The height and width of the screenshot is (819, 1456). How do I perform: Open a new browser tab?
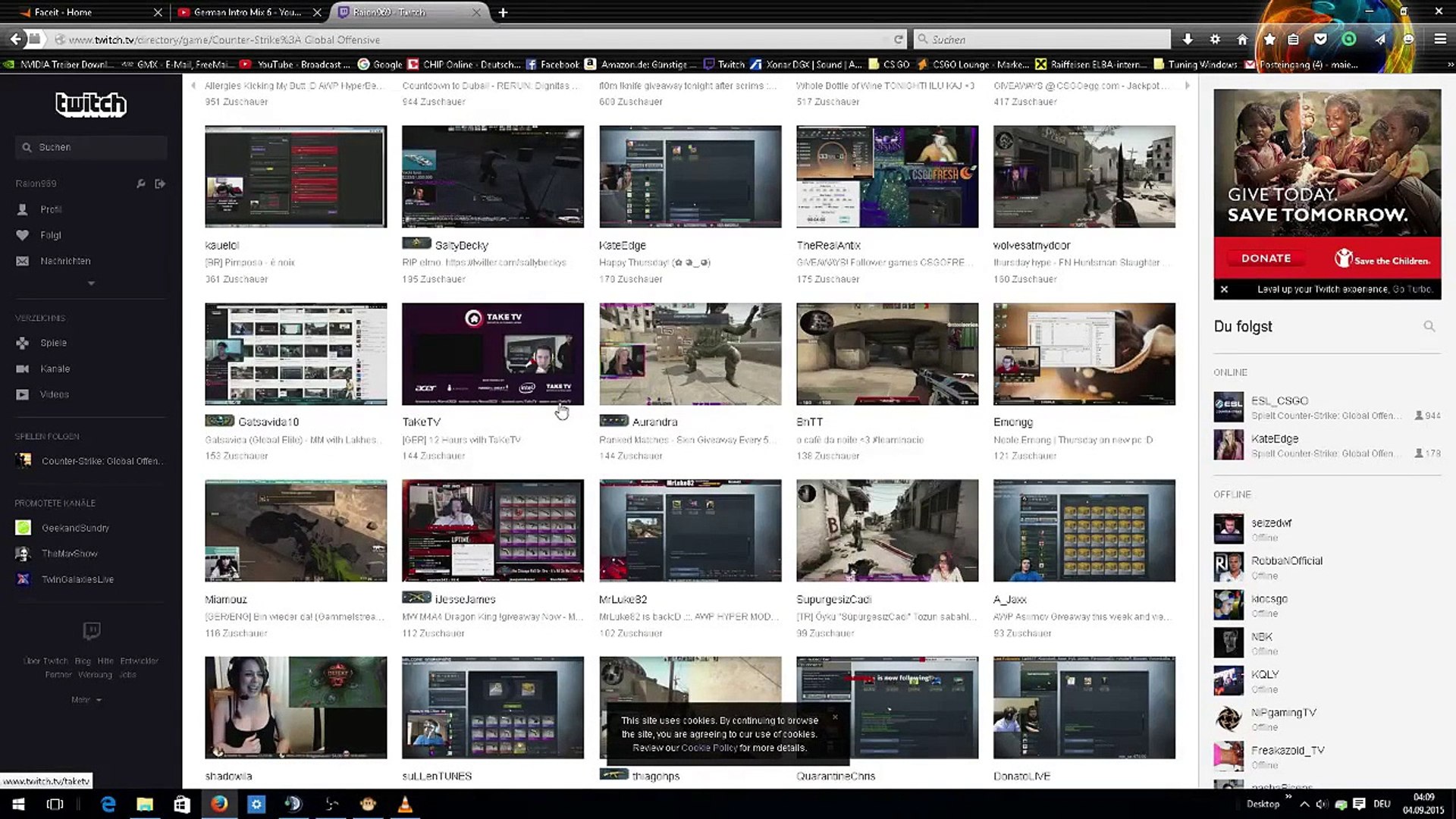tap(503, 12)
